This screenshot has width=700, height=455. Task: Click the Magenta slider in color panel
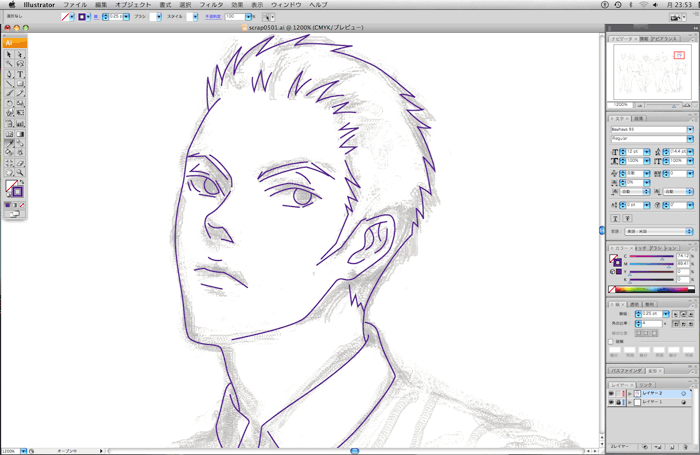[x=652, y=264]
